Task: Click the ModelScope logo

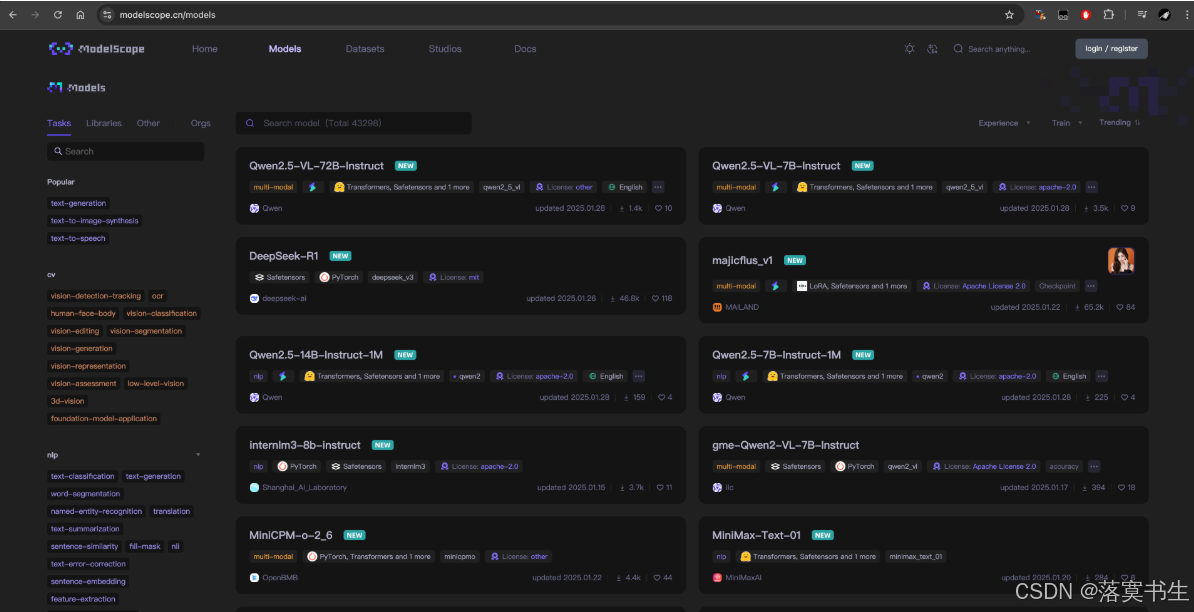Action: (x=96, y=49)
